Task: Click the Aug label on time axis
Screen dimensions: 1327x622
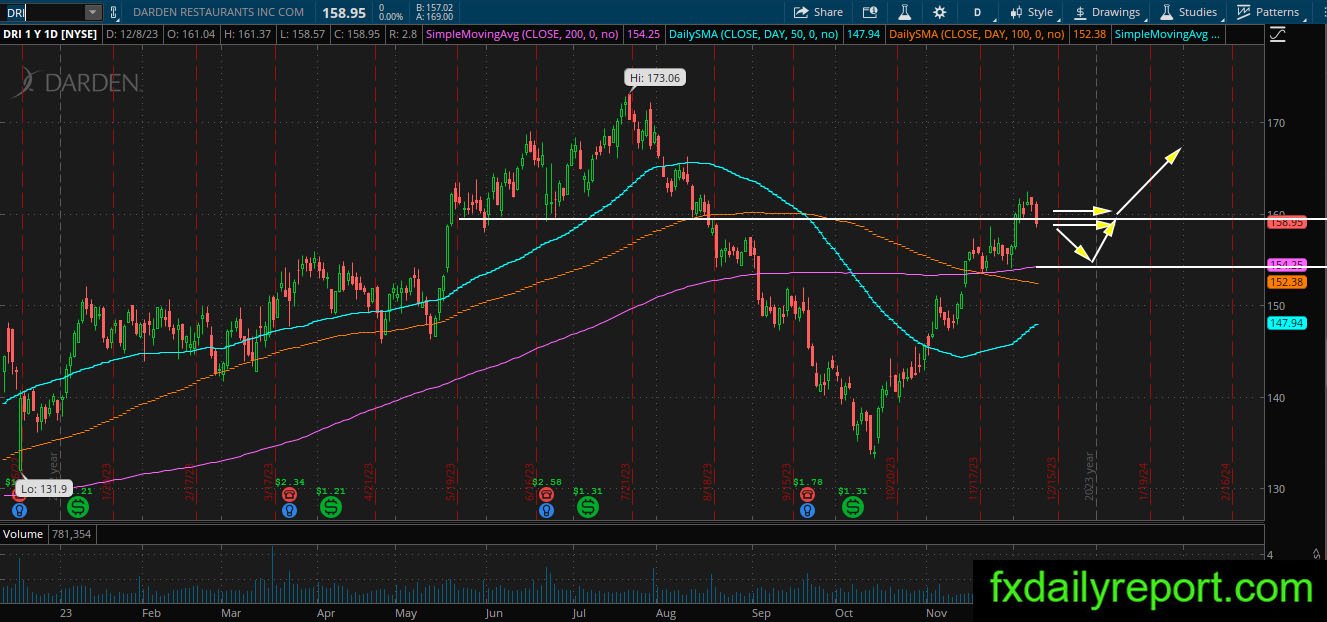Action: pyautogui.click(x=666, y=613)
